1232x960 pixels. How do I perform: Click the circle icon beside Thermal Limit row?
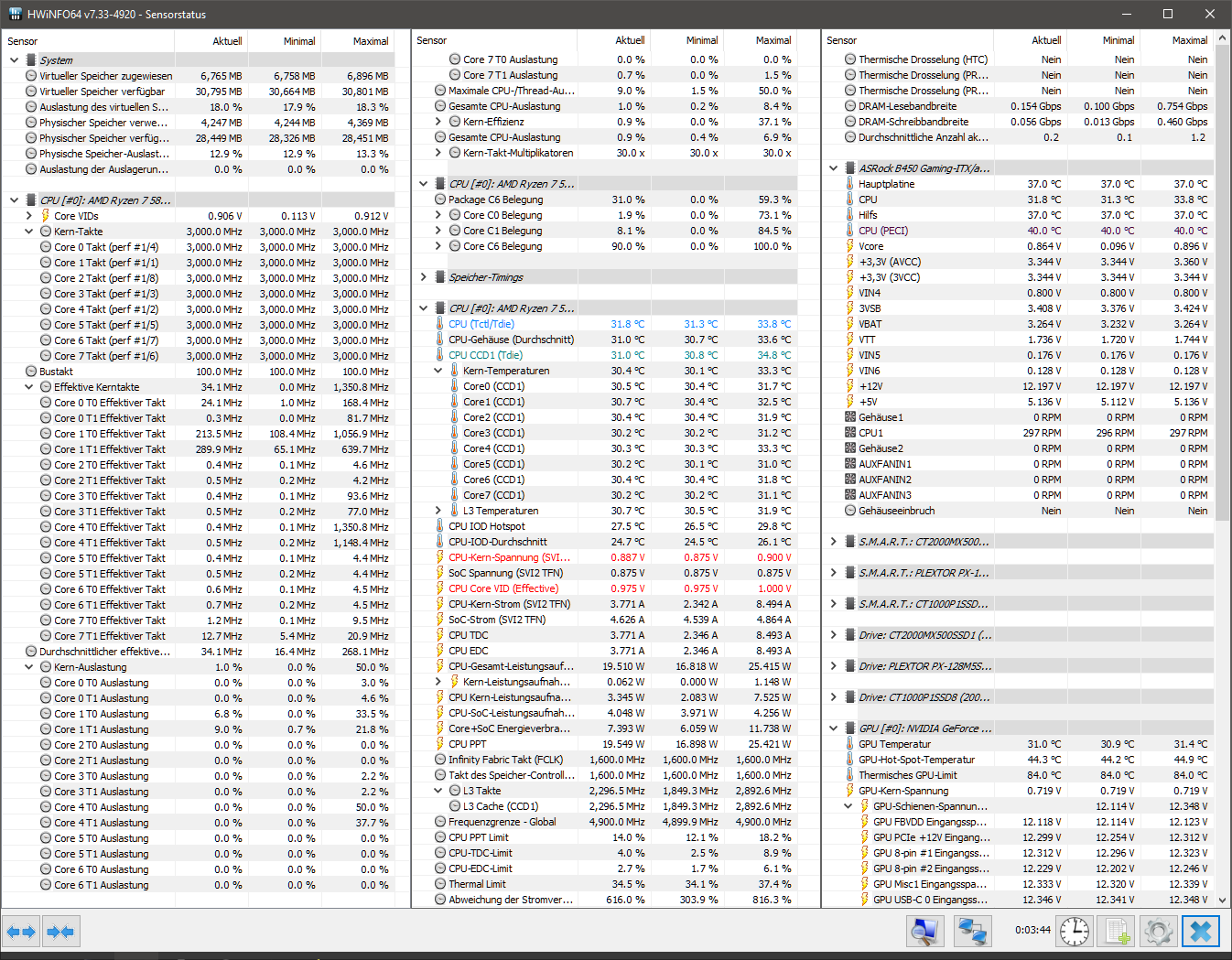(x=440, y=884)
